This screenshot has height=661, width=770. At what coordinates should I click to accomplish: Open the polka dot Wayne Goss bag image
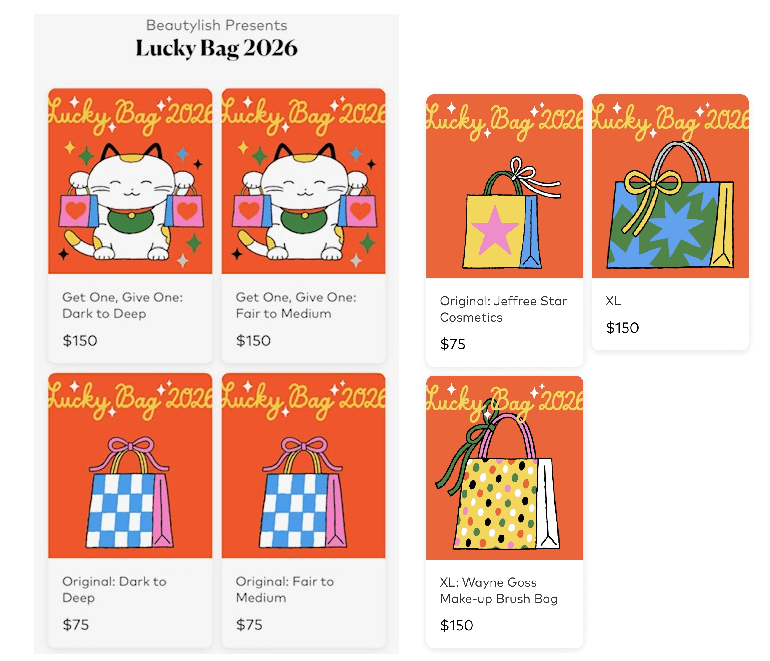point(504,468)
